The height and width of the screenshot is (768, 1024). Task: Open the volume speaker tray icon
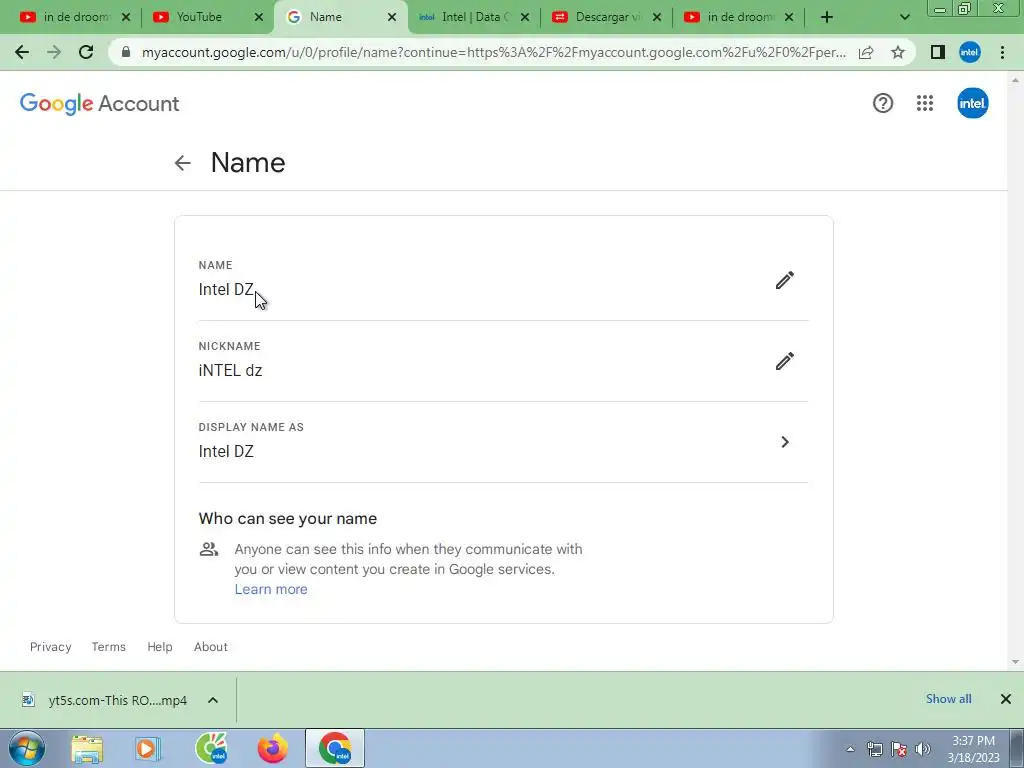point(923,749)
